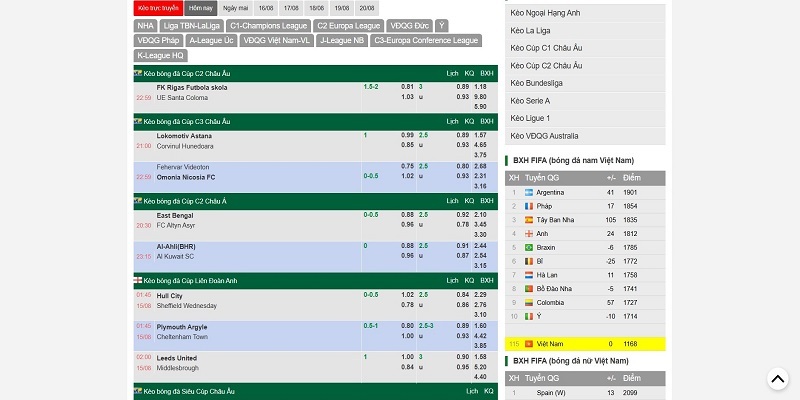Image resolution: width=800 pixels, height=400 pixels.
Task: Click the Hà Lan flag icon
Action: point(529,274)
